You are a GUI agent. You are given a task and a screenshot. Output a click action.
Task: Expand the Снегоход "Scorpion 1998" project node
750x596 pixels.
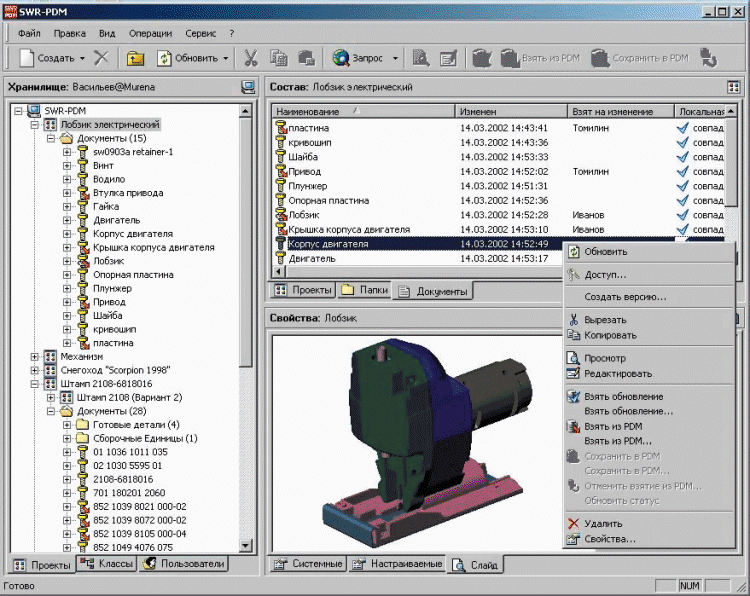[x=36, y=370]
